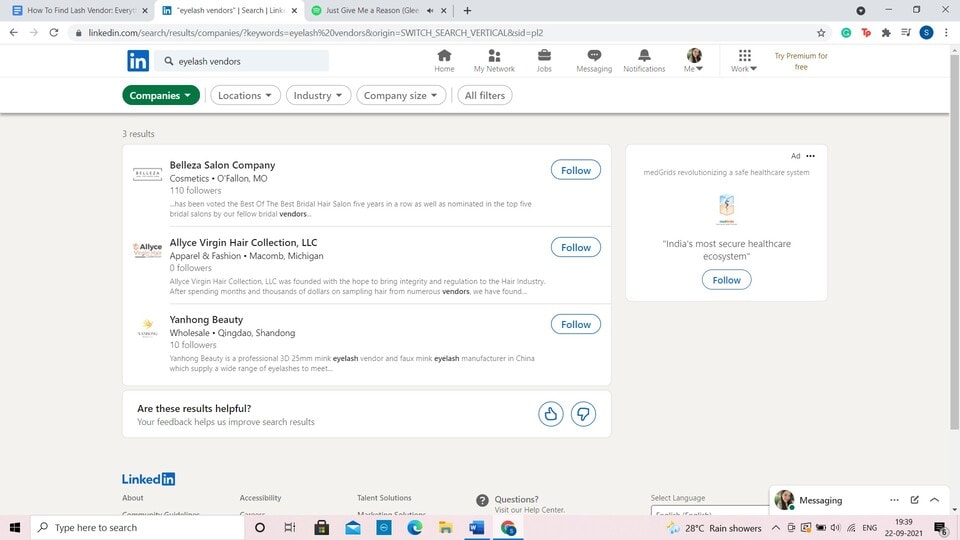
Task: Open the Company size filter dropdown
Action: (x=401, y=96)
